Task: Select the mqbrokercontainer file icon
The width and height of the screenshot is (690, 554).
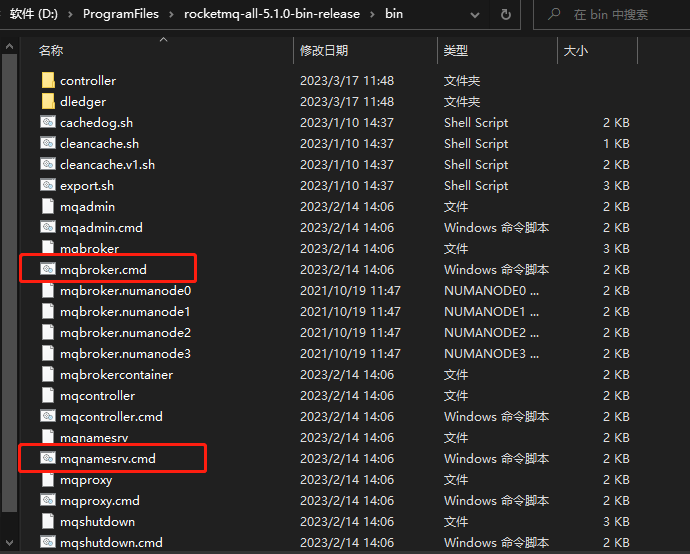Action: click(48, 374)
